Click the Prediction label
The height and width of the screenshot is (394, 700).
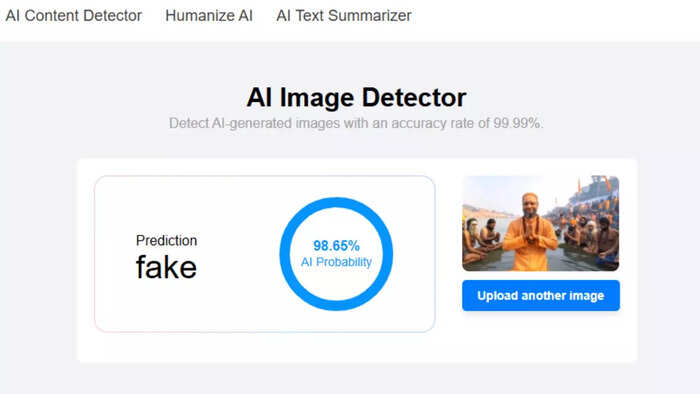pyautogui.click(x=167, y=241)
